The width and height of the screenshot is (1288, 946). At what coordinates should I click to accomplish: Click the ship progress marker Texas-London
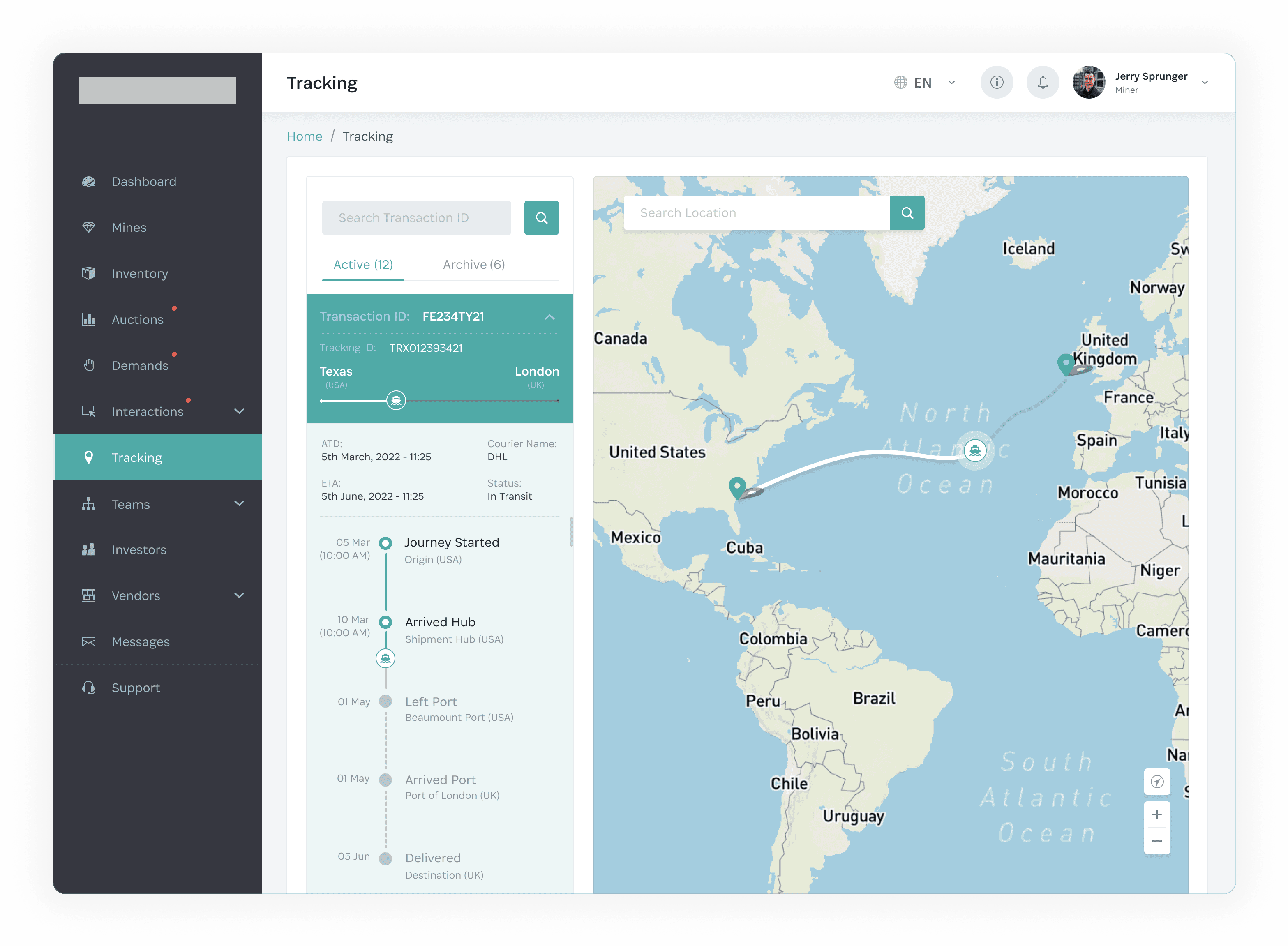coord(396,400)
